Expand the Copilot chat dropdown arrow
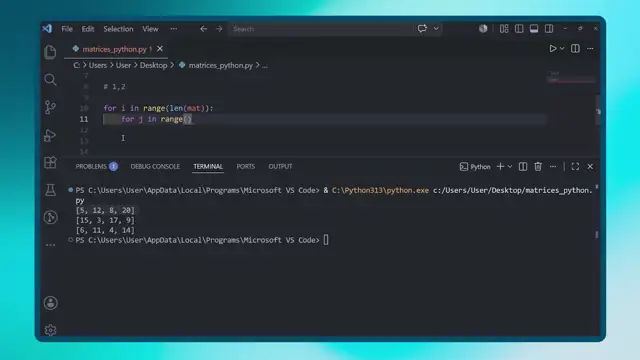 (x=436, y=29)
